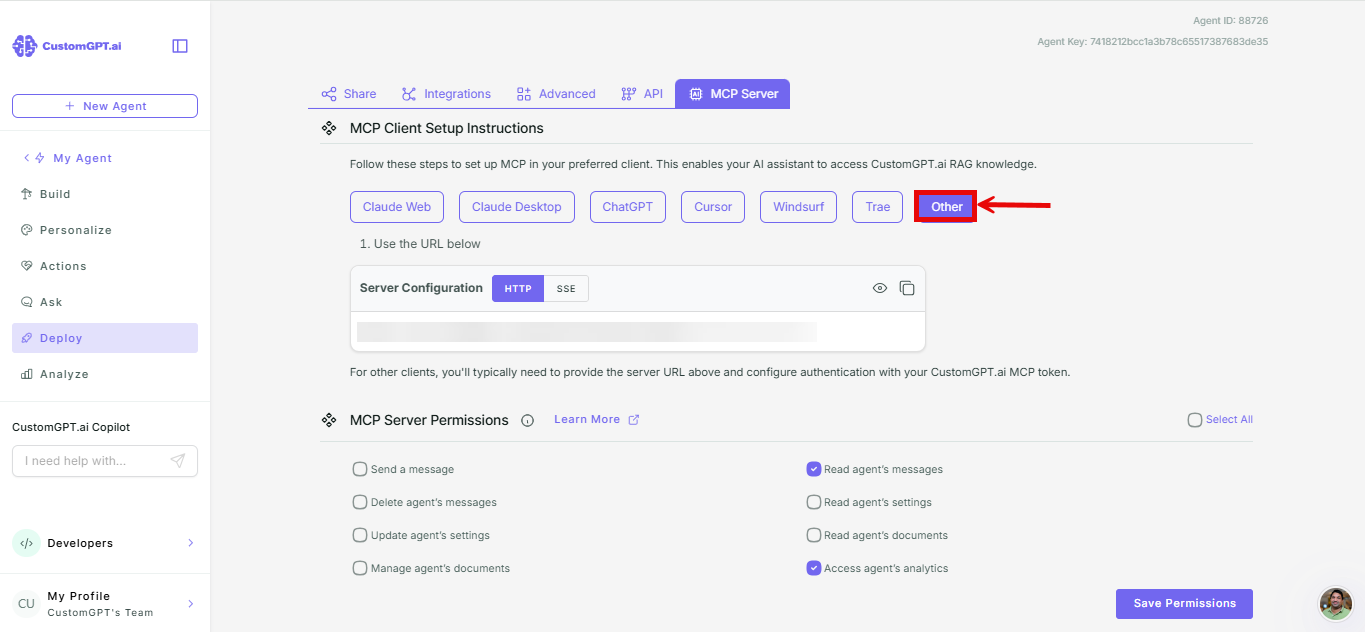Click the send arrow icon in Copilot box
The width and height of the screenshot is (1365, 632).
pyautogui.click(x=177, y=461)
